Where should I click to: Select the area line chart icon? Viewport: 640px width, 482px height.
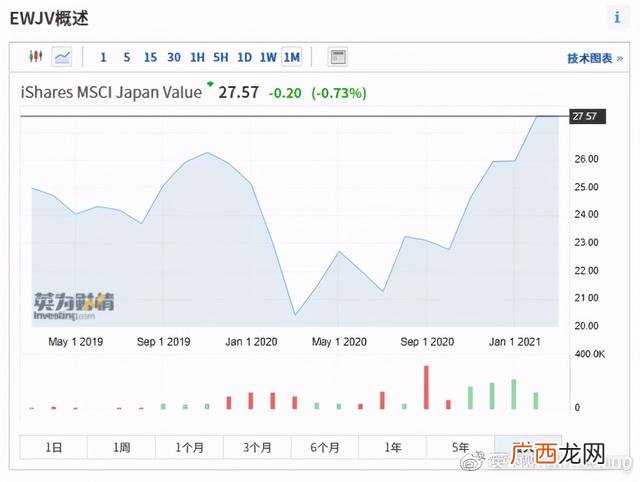click(x=62, y=57)
